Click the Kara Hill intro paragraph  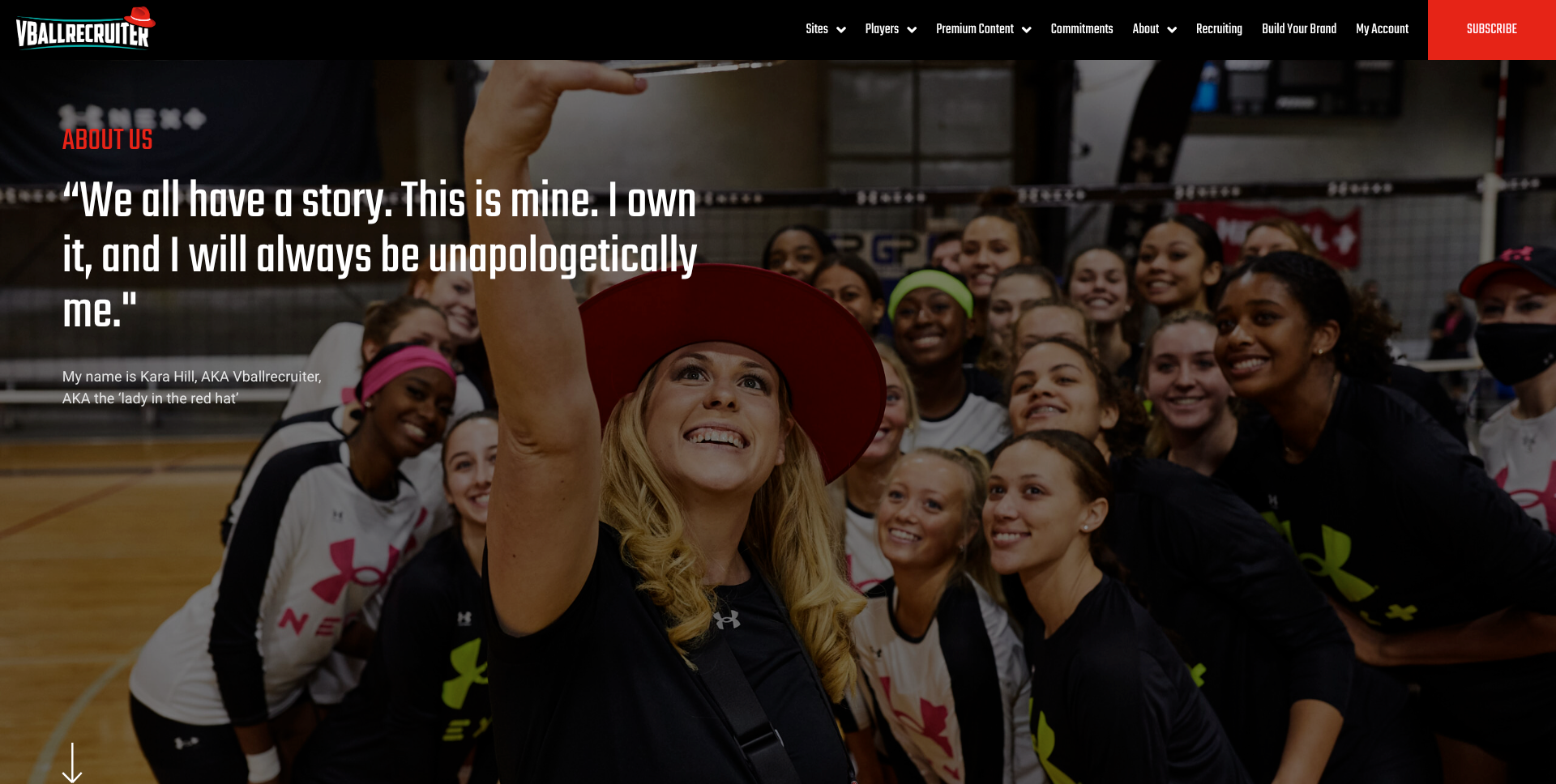pyautogui.click(x=192, y=387)
